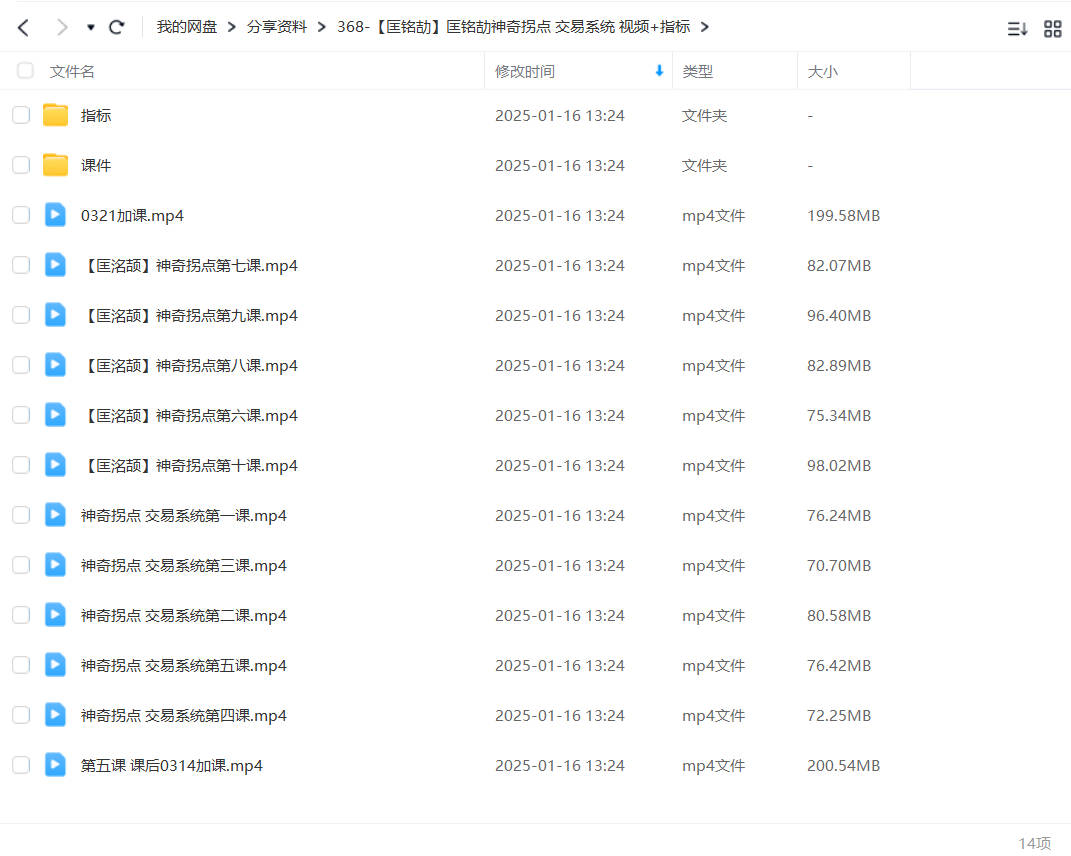Go forward using the right arrow
This screenshot has height=856, width=1071.
point(62,27)
